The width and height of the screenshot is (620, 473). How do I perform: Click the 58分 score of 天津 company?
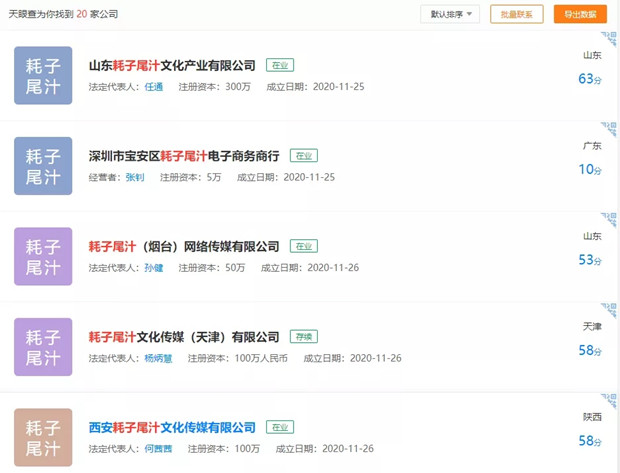pyautogui.click(x=590, y=350)
